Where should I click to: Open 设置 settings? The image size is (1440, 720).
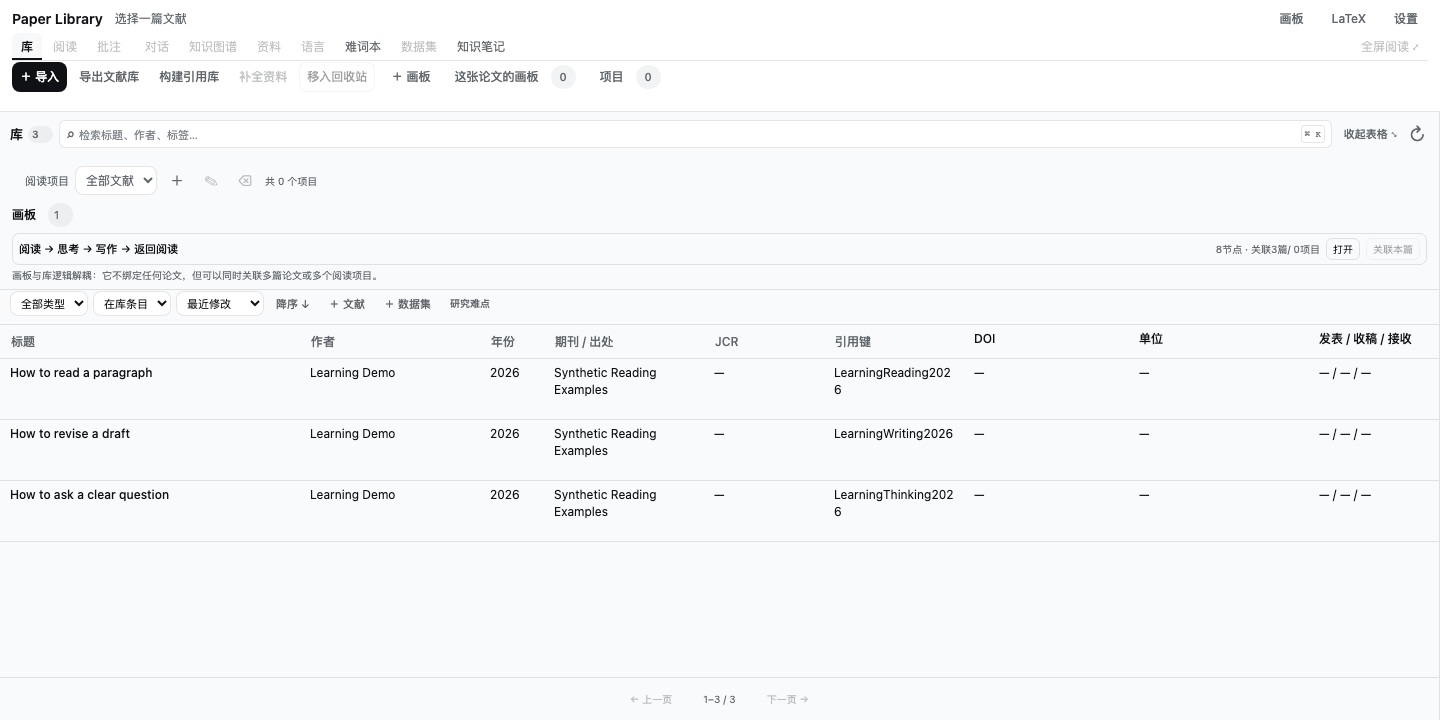tap(1406, 19)
